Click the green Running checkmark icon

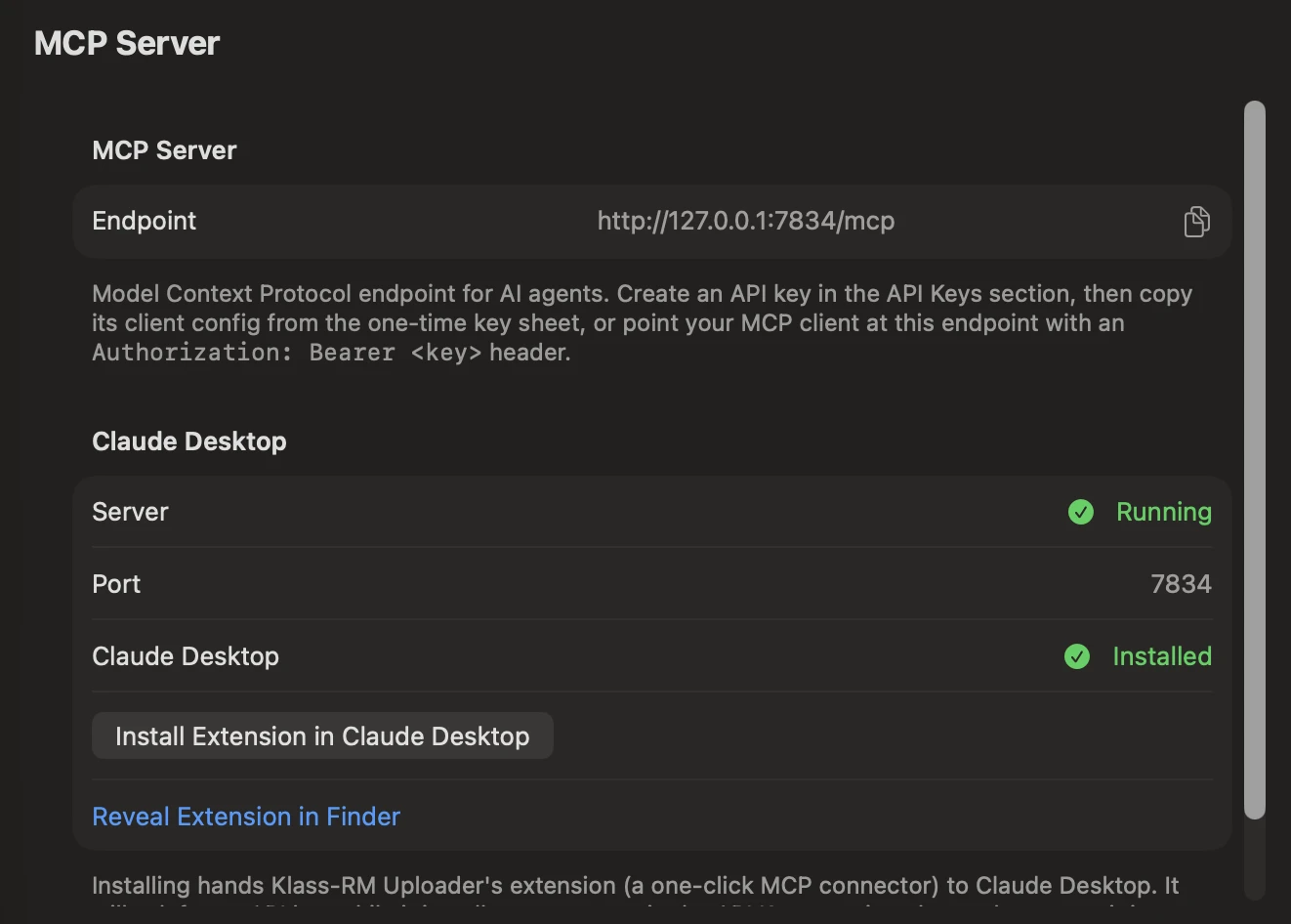(1081, 512)
